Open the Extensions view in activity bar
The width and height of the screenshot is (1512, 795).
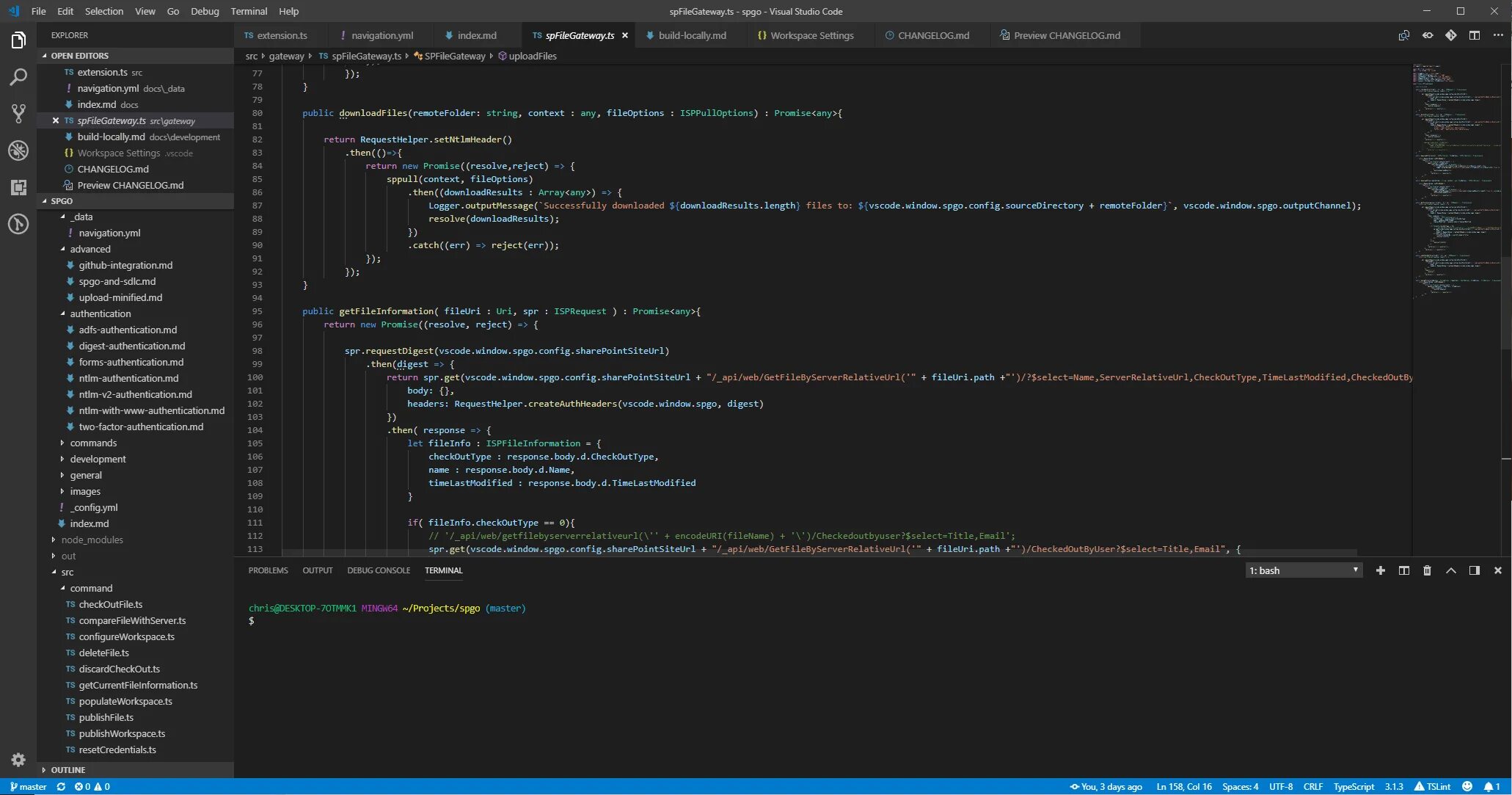[x=18, y=187]
